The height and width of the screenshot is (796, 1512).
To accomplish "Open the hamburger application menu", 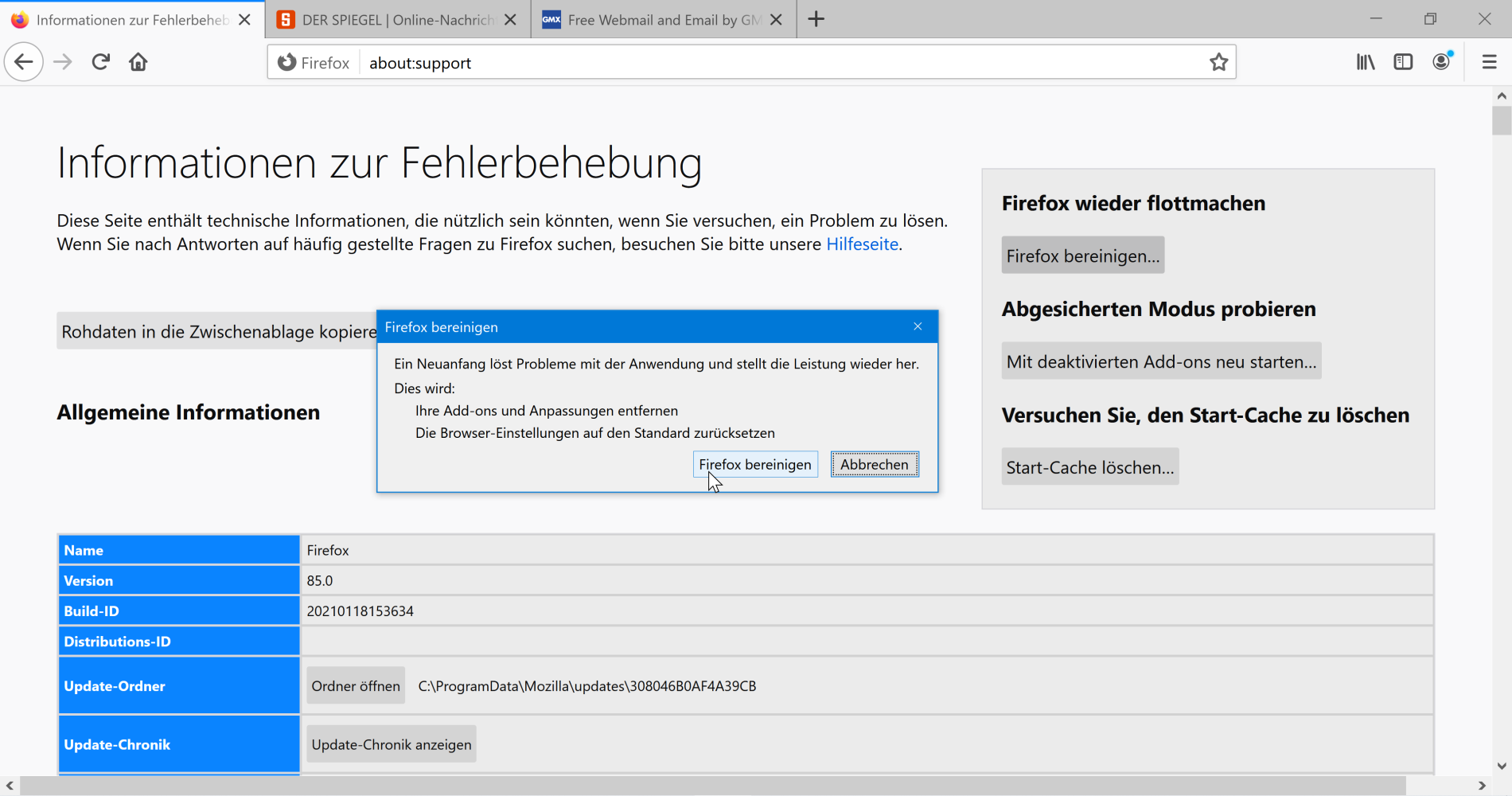I will coord(1489,62).
